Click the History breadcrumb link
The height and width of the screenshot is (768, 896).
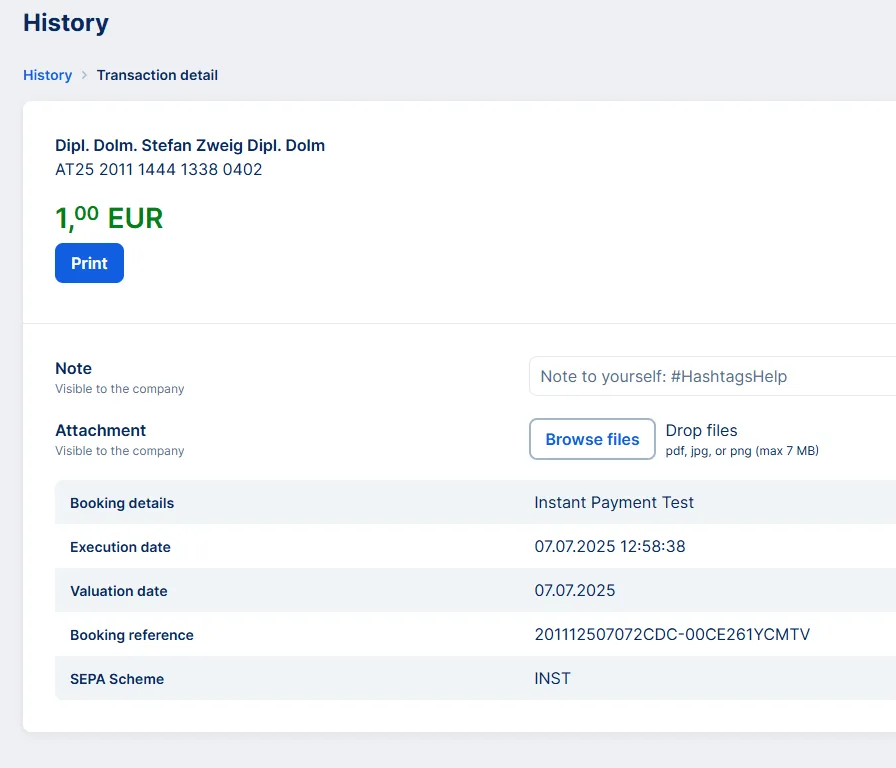(47, 75)
